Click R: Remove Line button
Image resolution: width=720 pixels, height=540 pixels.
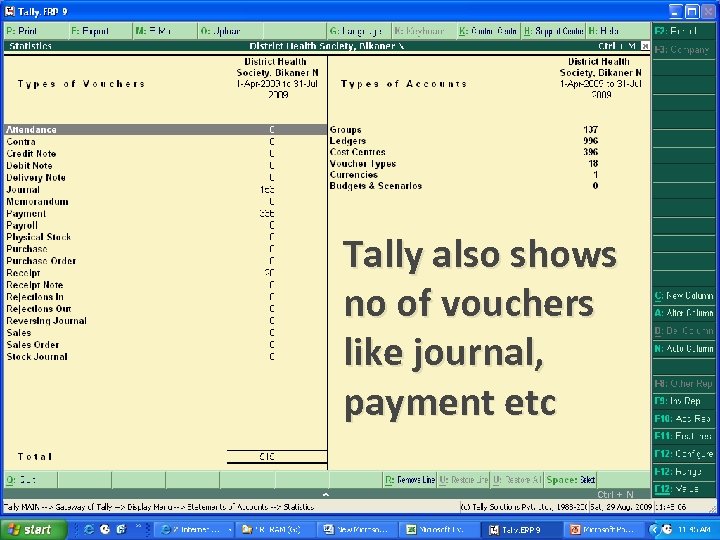click(410, 480)
